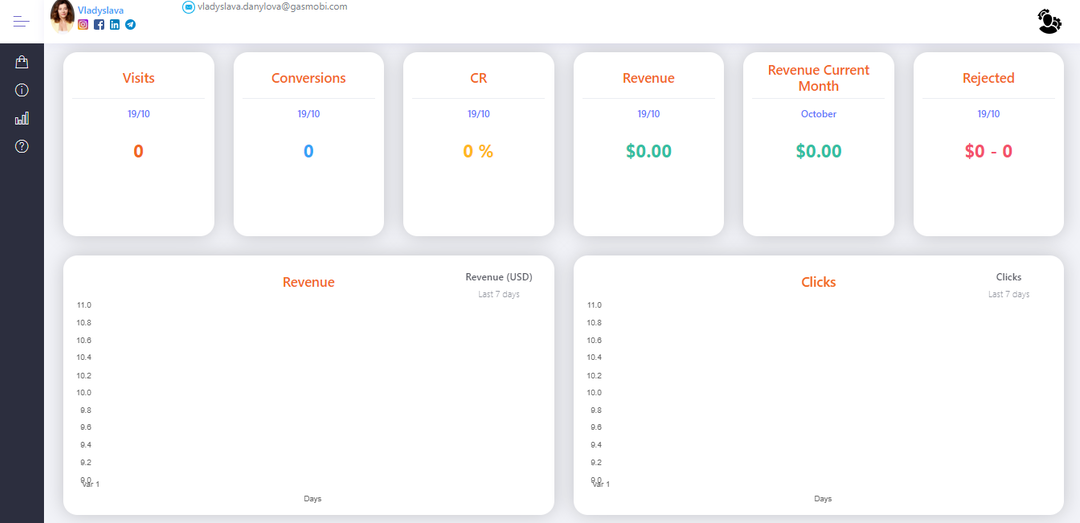This screenshot has height=523, width=1080.
Task: Click the 19/10 date in Conversions card
Action: coord(309,114)
